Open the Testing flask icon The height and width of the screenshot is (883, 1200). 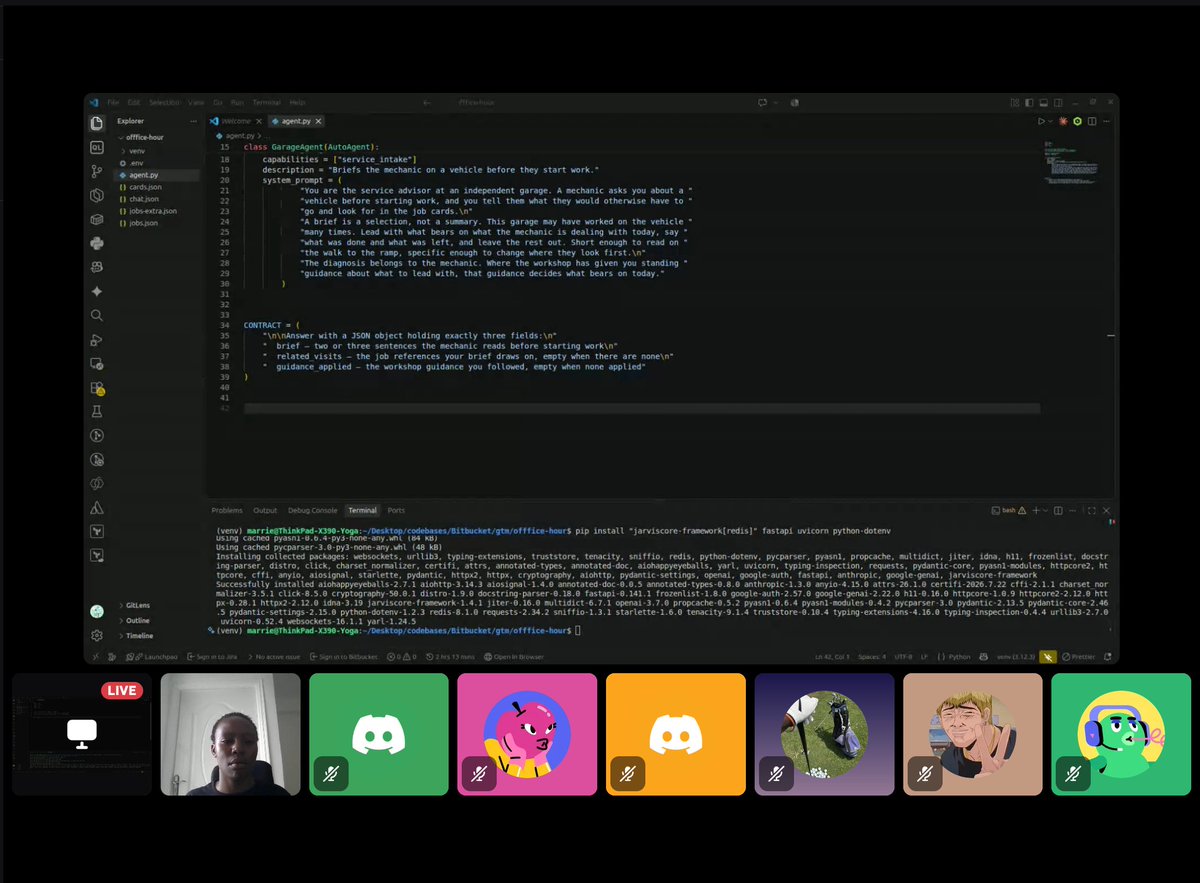pos(97,411)
